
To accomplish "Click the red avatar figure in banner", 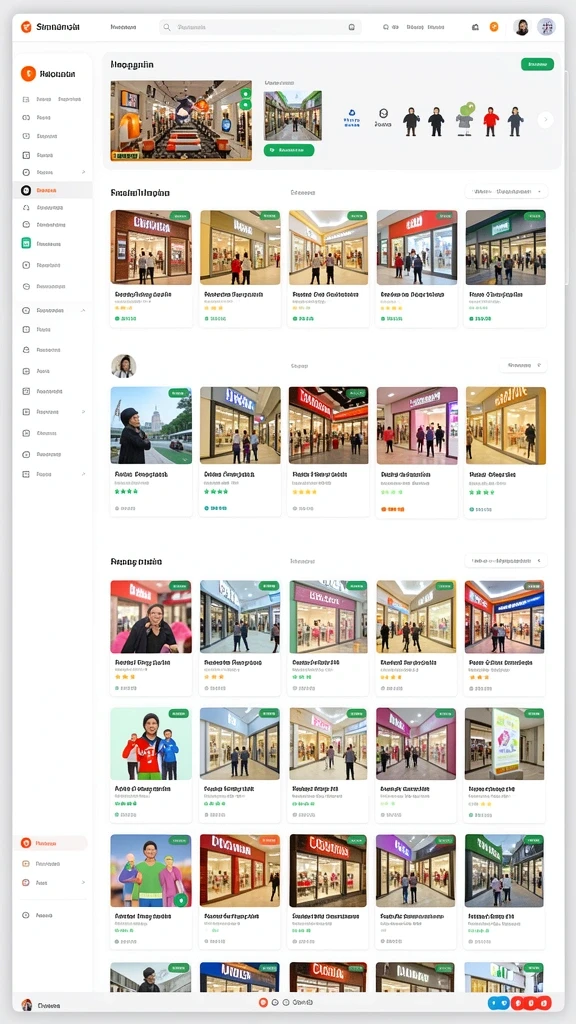I will [491, 121].
